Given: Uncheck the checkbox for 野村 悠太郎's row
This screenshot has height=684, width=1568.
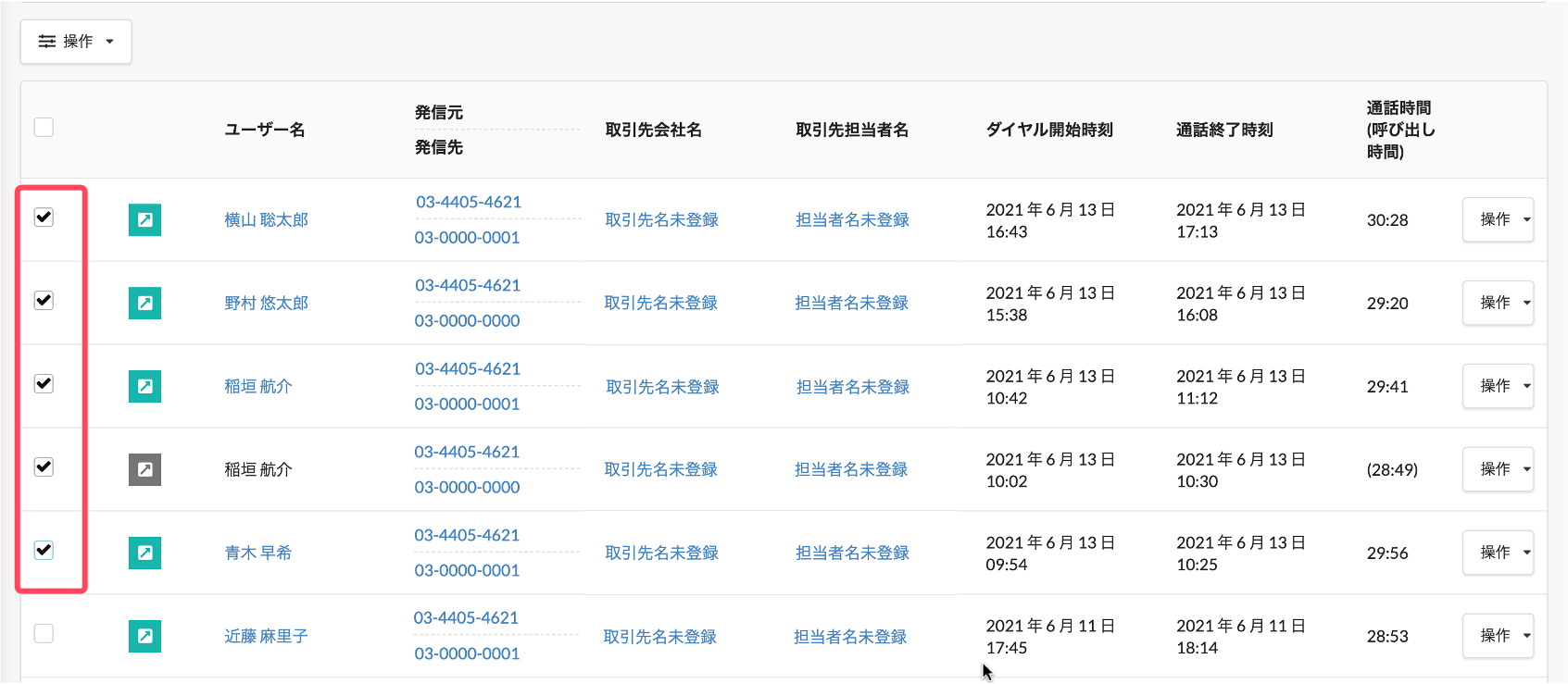Looking at the screenshot, I should [x=44, y=300].
